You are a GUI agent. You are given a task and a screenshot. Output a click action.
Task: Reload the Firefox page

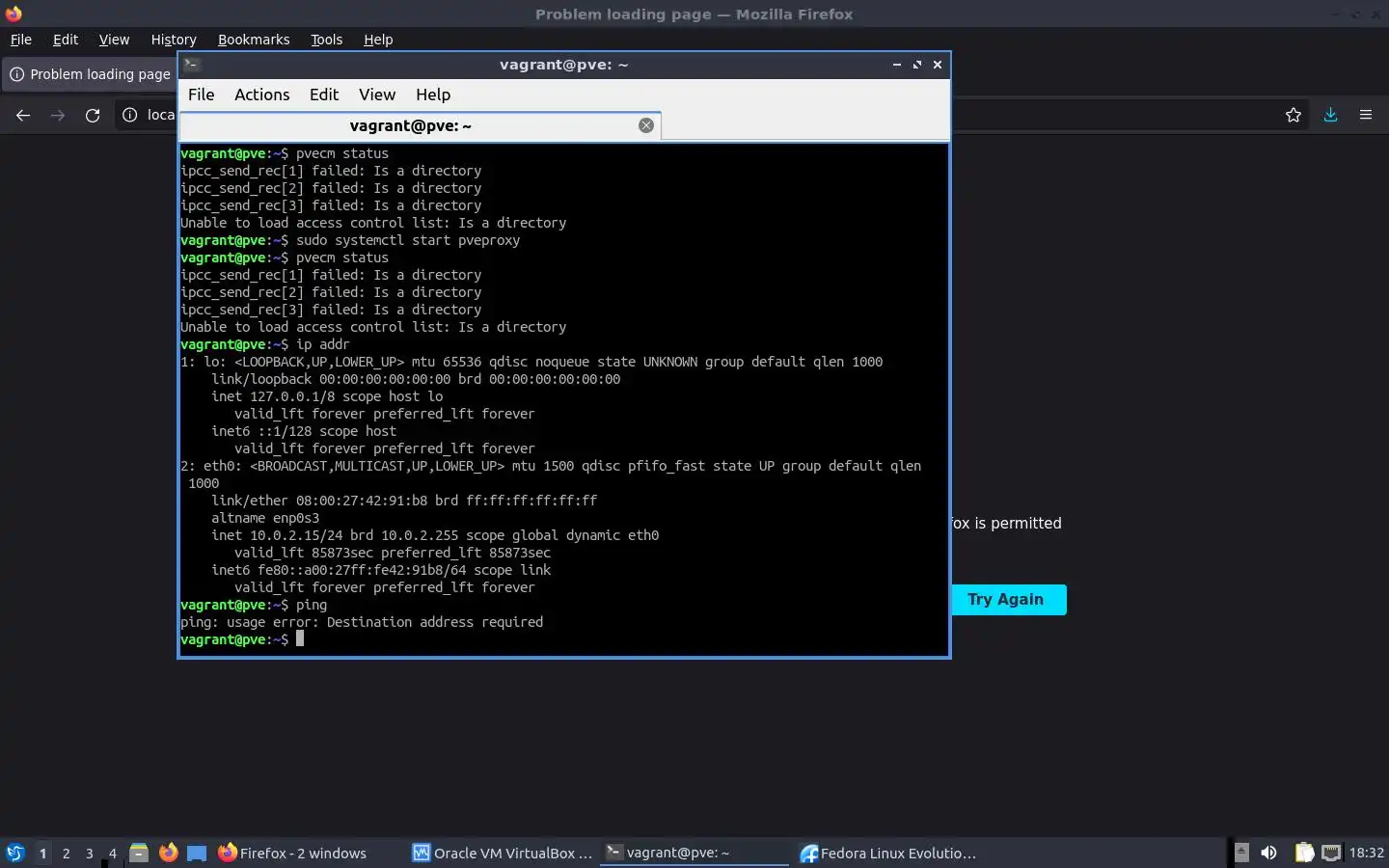tap(93, 115)
